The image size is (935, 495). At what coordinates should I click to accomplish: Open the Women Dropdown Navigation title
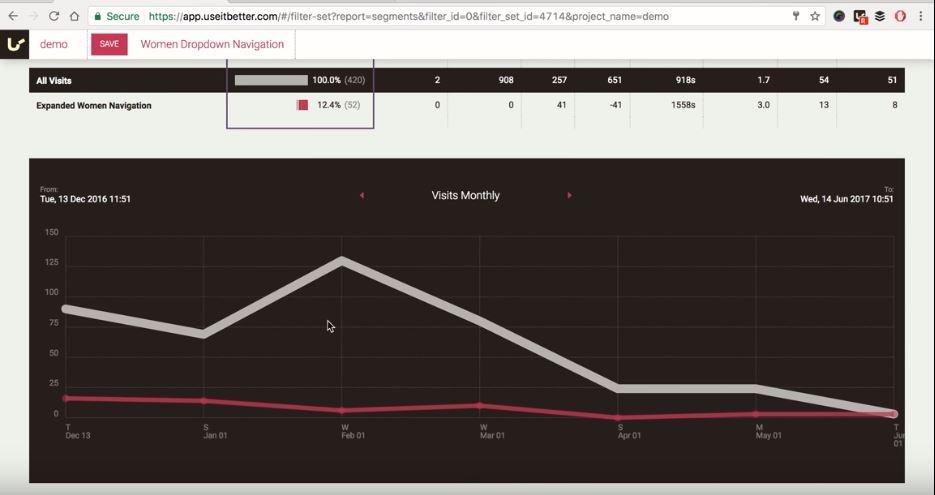point(212,44)
